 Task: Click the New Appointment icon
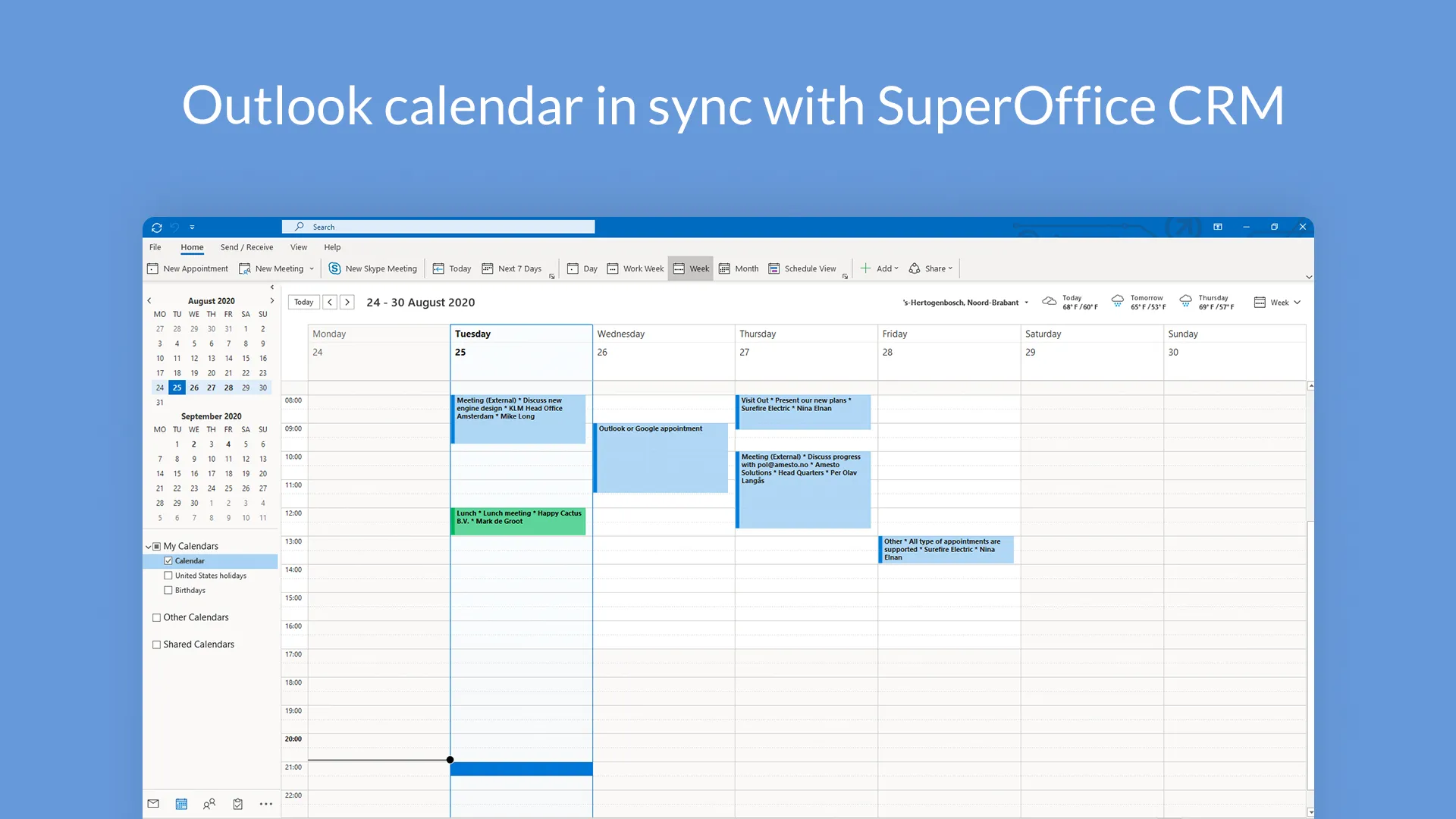(152, 268)
